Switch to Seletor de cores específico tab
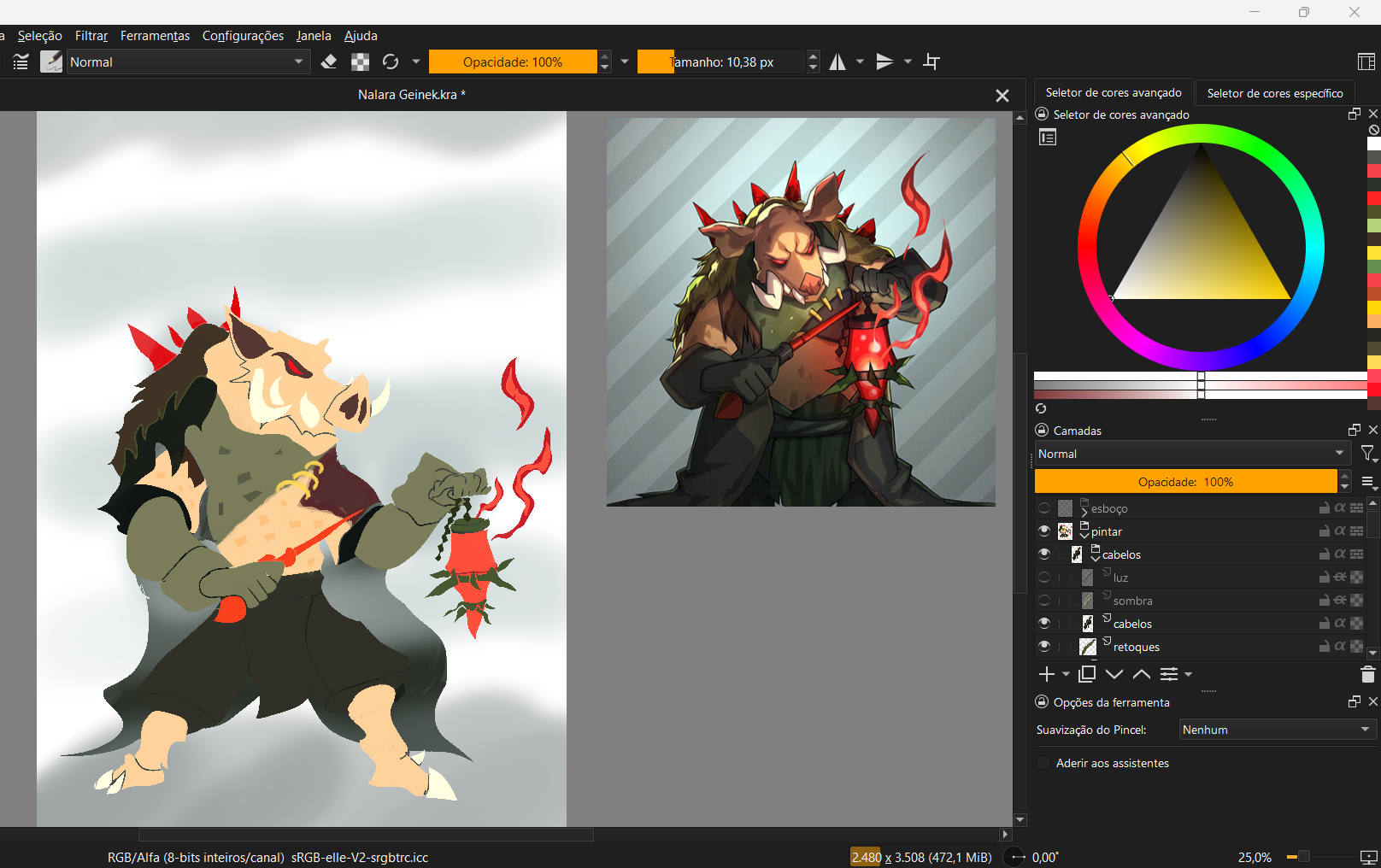The width and height of the screenshot is (1381, 868). (1275, 93)
